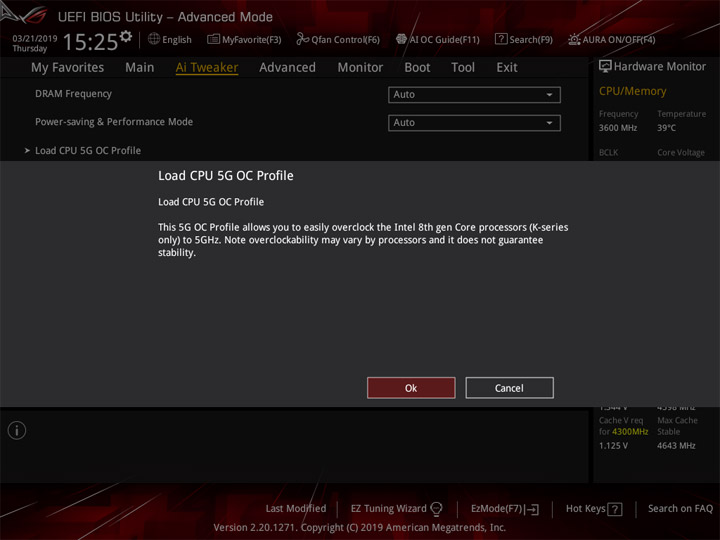Click the CPU/Memory heading
Viewport: 720px width, 540px height.
click(x=632, y=91)
